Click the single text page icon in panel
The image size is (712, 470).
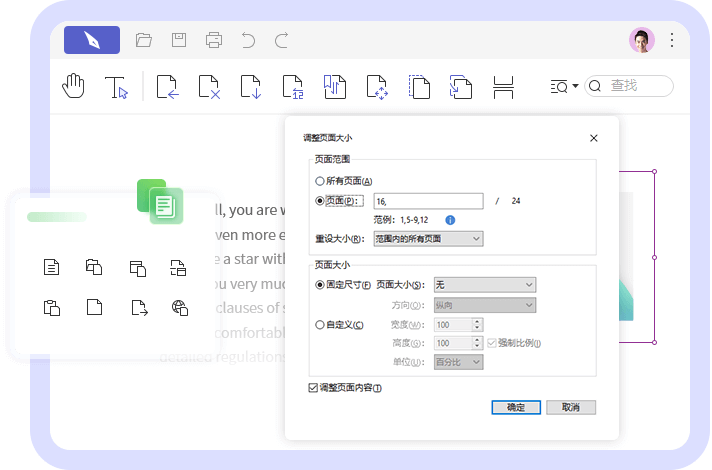(x=51, y=267)
